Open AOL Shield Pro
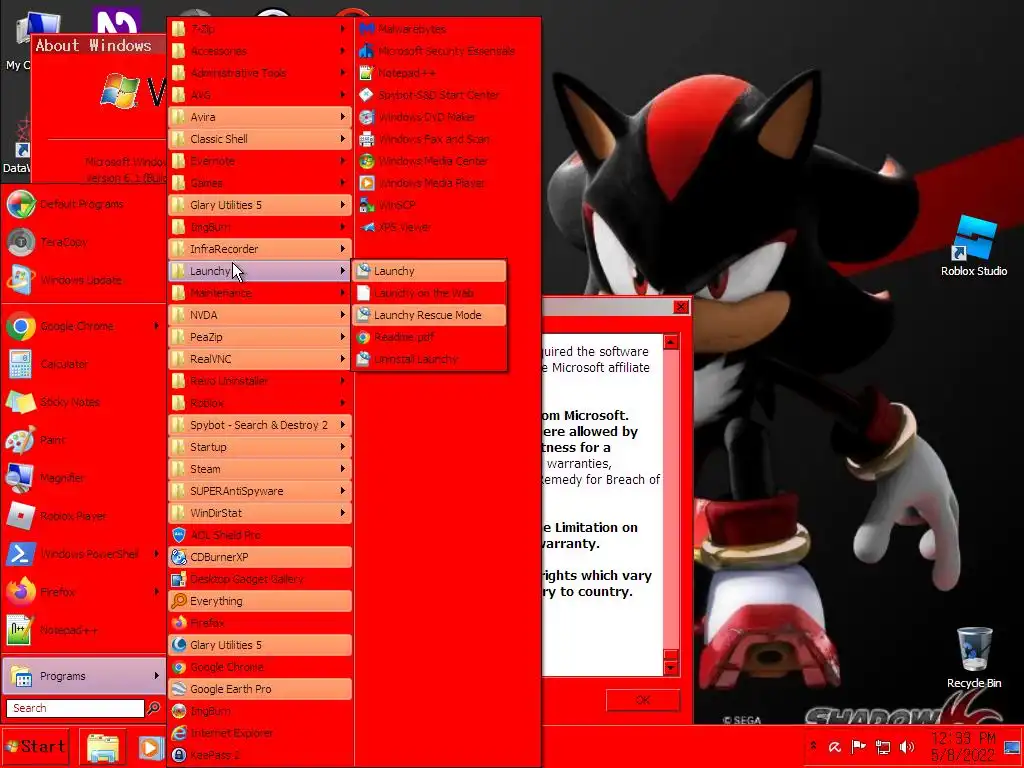The height and width of the screenshot is (768, 1024). pyautogui.click(x=260, y=535)
